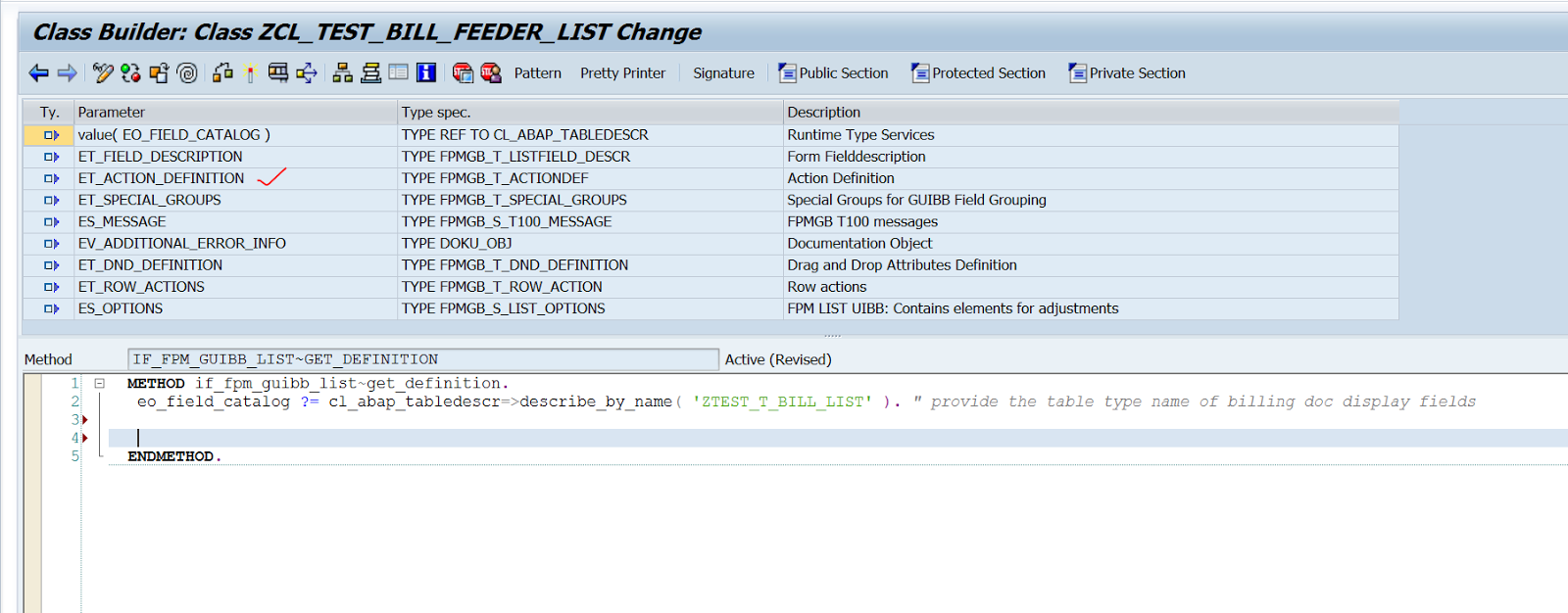Click type icon of ET_ROW_ACTIONS row
Image resolution: width=1568 pixels, height=613 pixels.
[x=51, y=287]
